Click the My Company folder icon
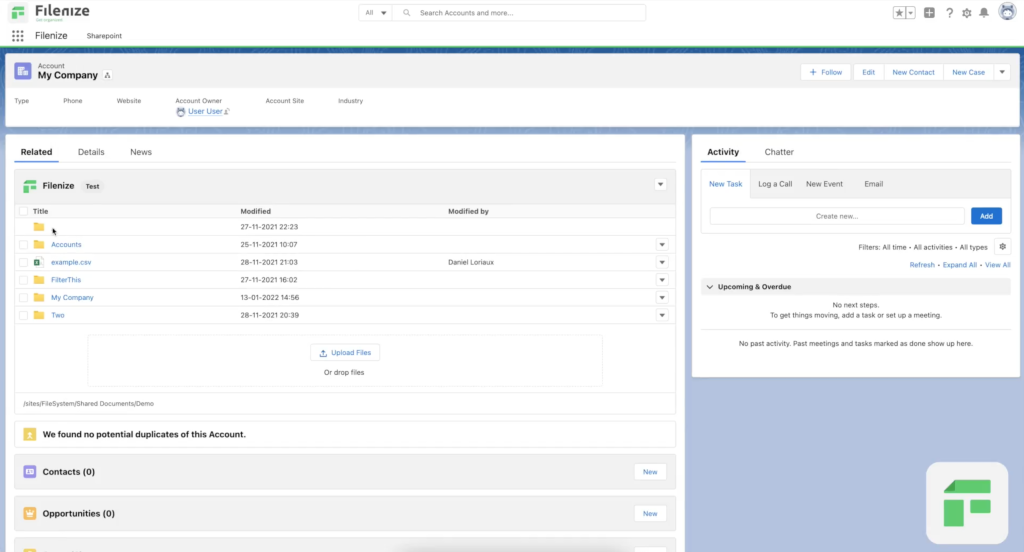The width and height of the screenshot is (1024, 552). tap(39, 297)
